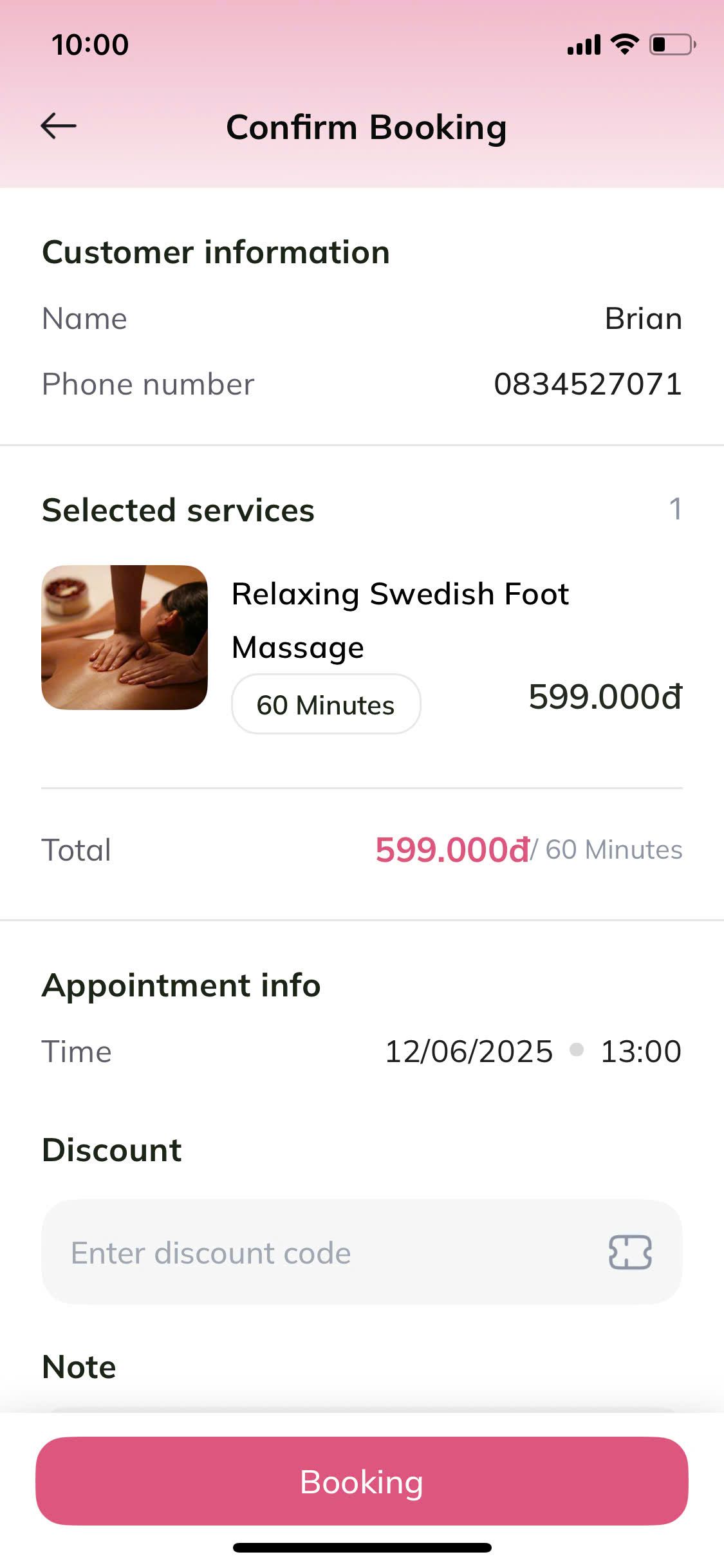Select the 60 Minutes duration chip
This screenshot has height=1568, width=724.
(326, 704)
